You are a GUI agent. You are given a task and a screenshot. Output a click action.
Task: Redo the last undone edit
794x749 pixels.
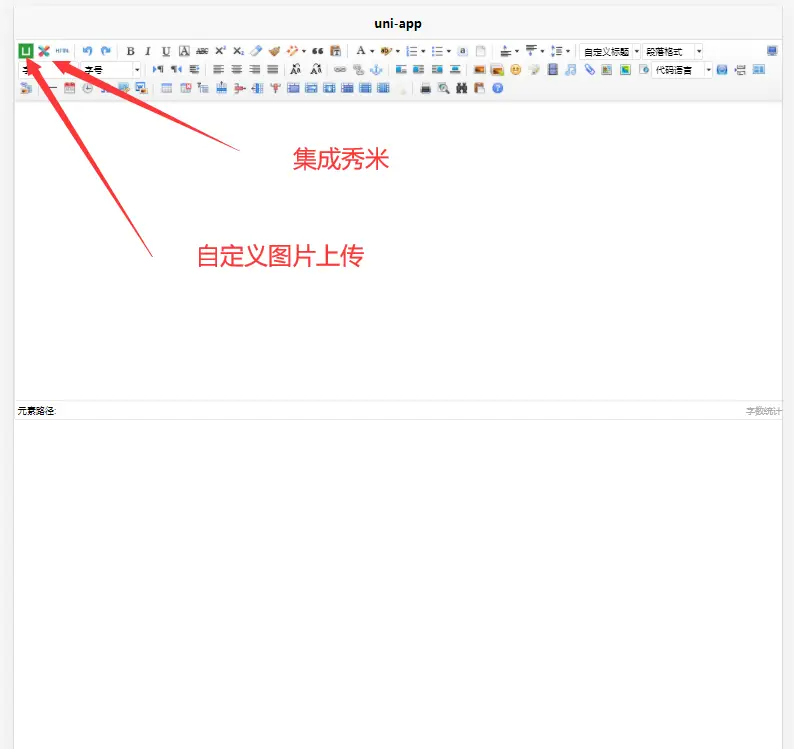tap(105, 51)
